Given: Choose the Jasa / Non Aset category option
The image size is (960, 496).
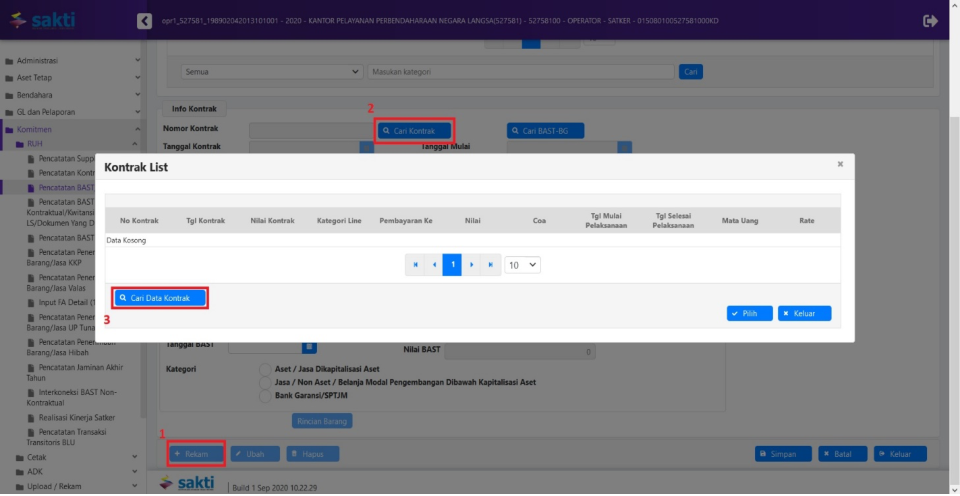Looking at the screenshot, I should pos(266,382).
